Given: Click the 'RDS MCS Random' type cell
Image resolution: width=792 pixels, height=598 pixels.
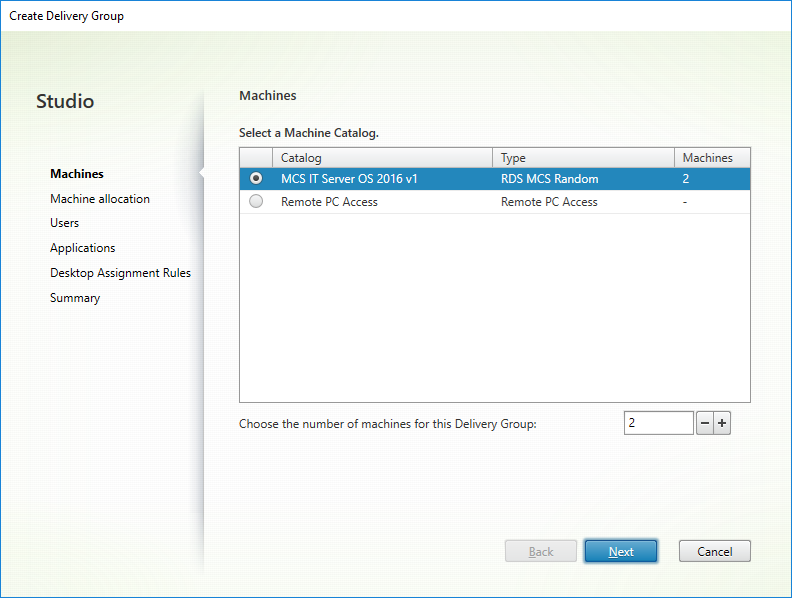Looking at the screenshot, I should click(x=550, y=179).
